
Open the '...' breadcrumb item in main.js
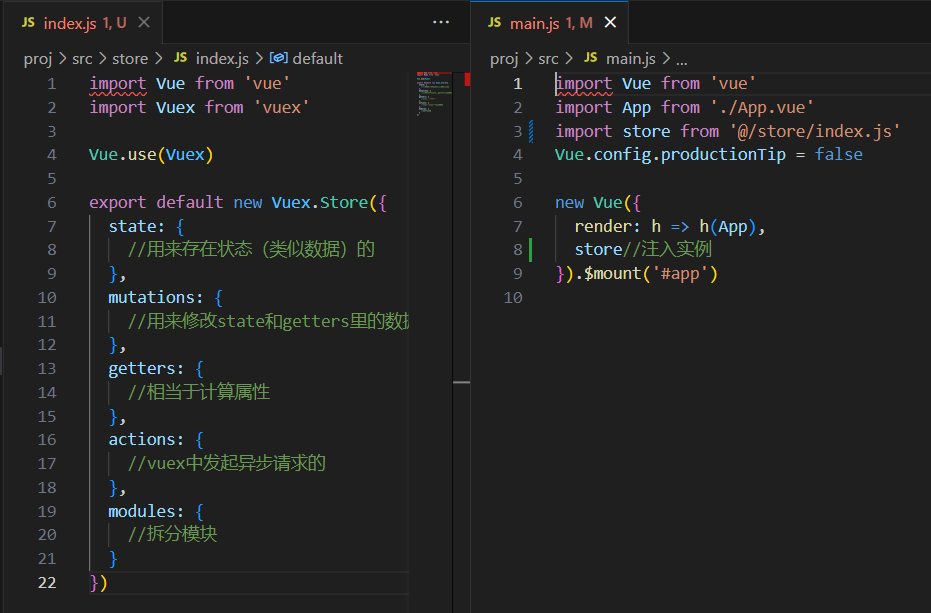[x=682, y=60]
